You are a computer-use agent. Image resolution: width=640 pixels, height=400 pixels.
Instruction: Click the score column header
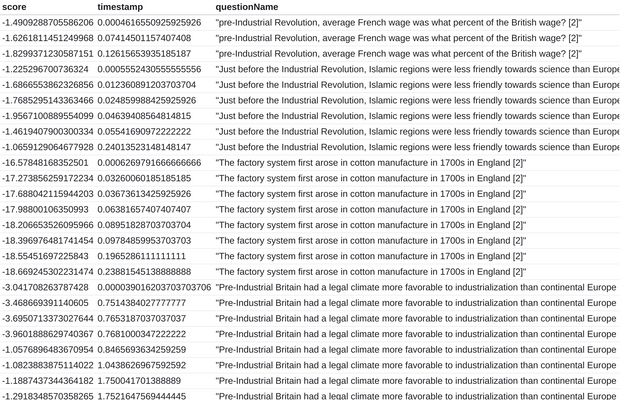pyautogui.click(x=14, y=7)
